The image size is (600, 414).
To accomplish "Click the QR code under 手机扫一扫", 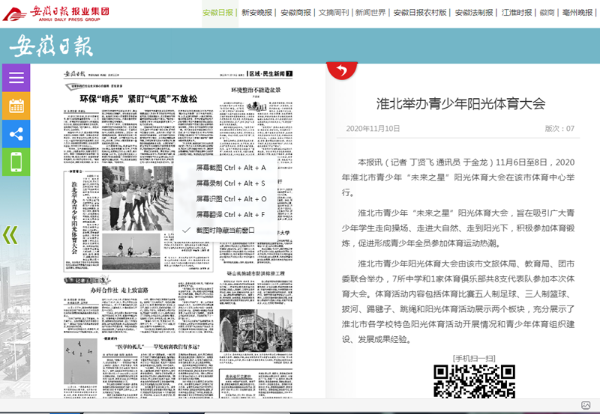I will pos(474,381).
